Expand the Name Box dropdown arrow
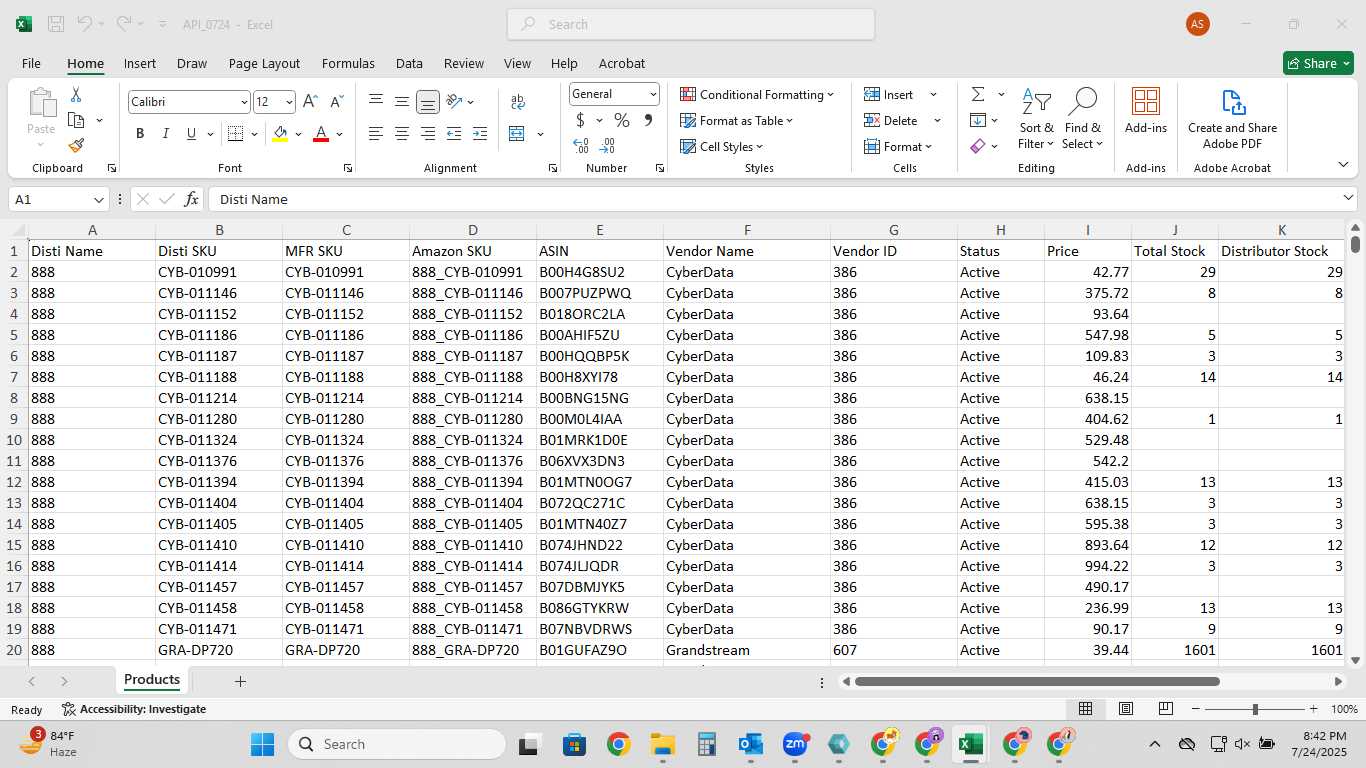The width and height of the screenshot is (1366, 768). [98, 199]
